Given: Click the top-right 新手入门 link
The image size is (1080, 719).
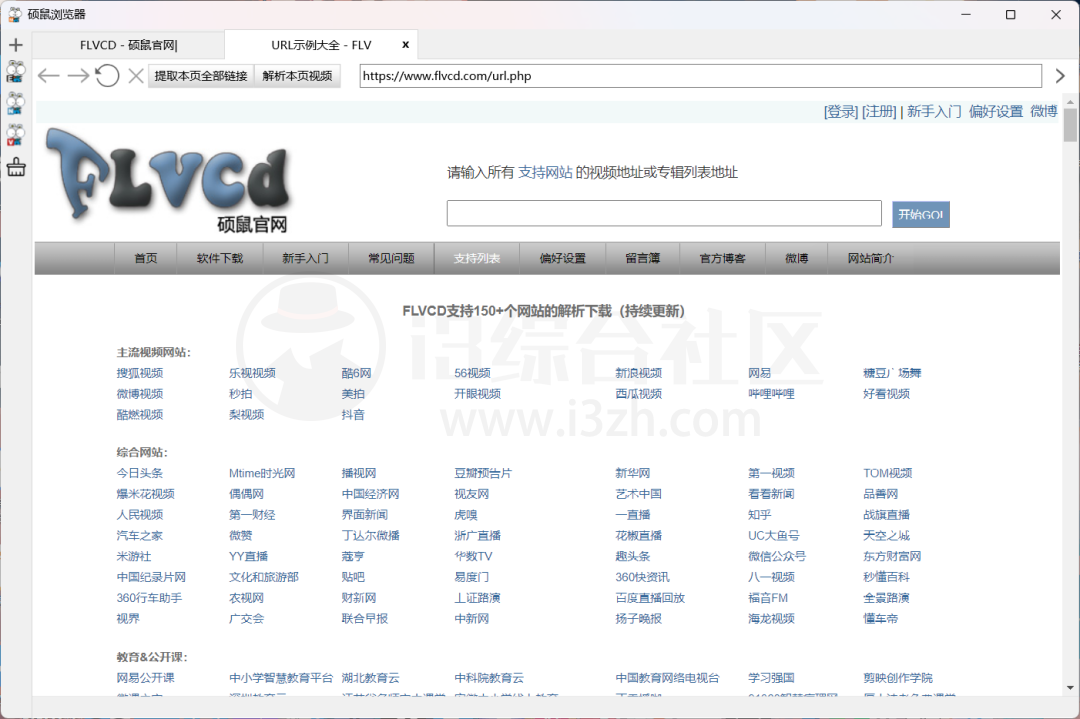Looking at the screenshot, I should 934,112.
